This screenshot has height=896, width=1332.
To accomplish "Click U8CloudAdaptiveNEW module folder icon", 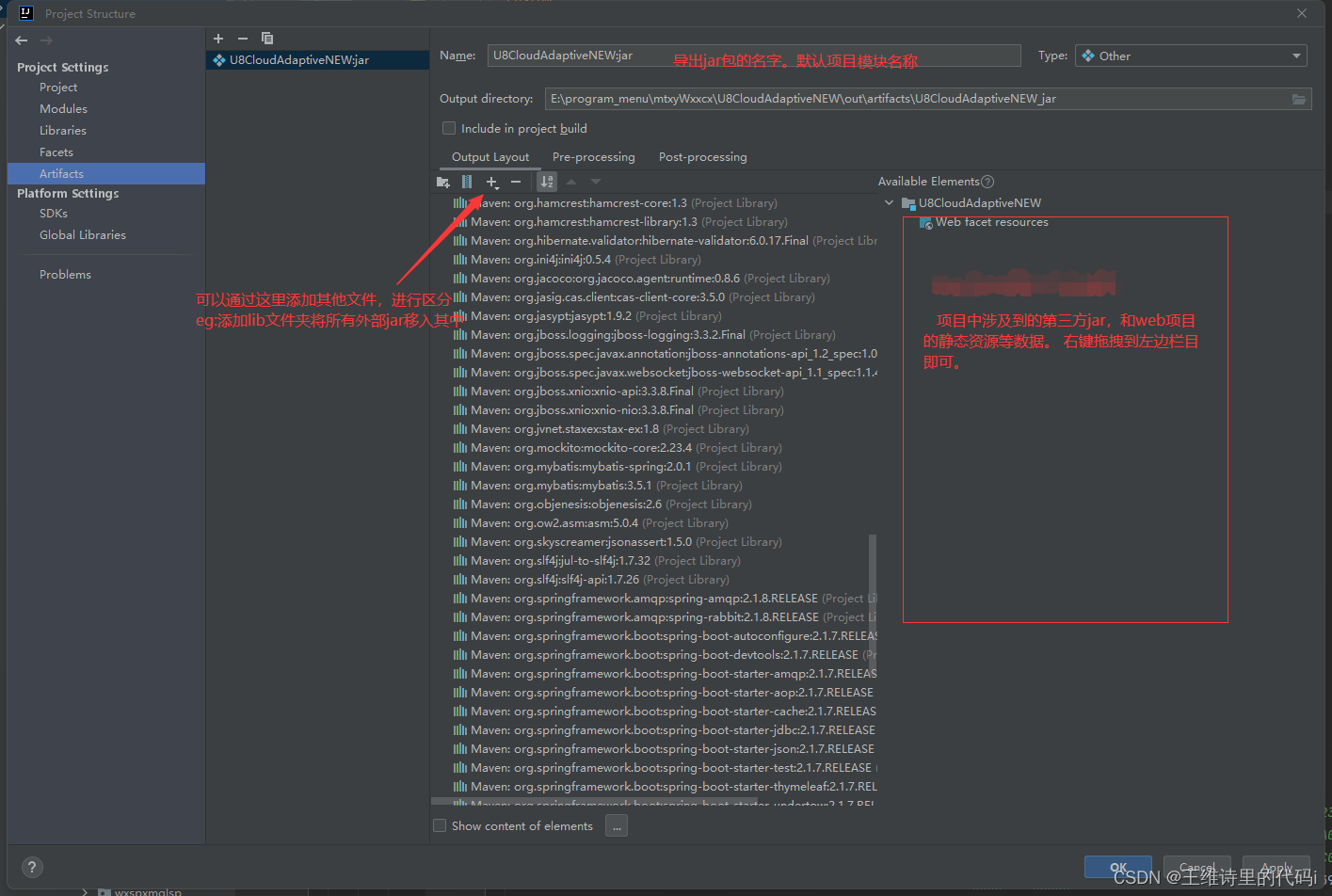I will (x=908, y=203).
